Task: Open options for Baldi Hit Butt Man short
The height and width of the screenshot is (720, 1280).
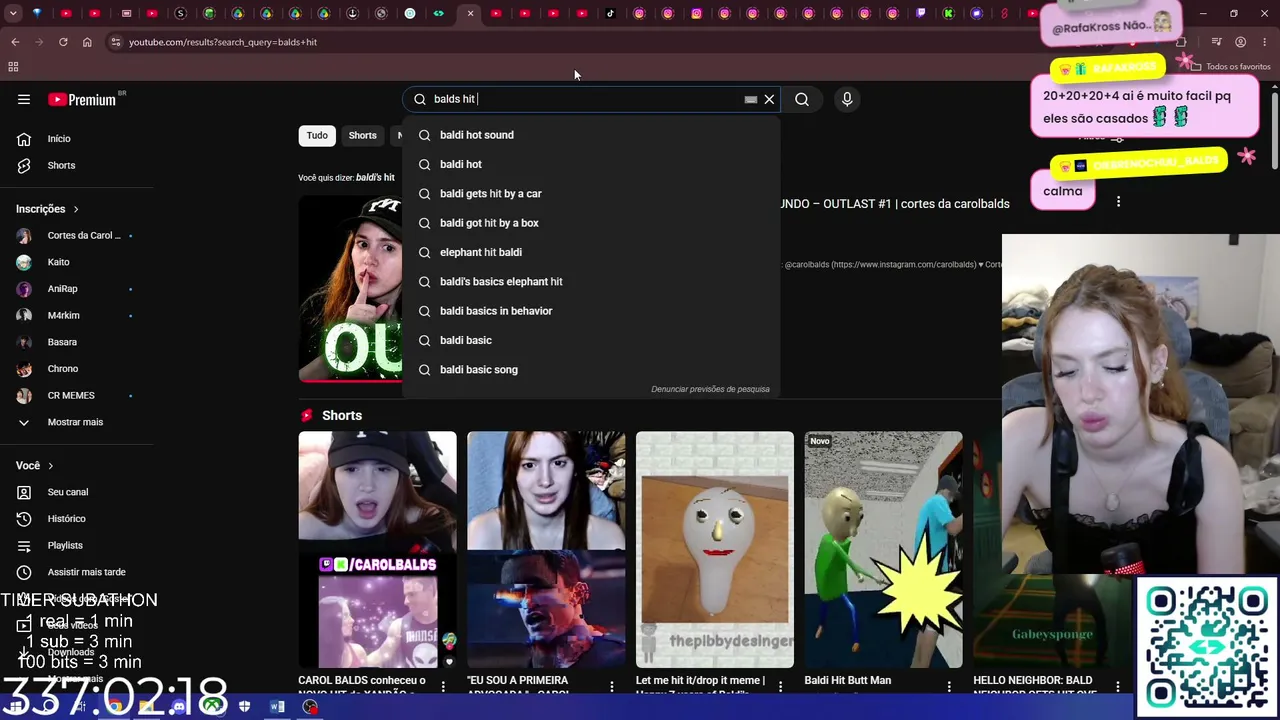Action: [949, 686]
